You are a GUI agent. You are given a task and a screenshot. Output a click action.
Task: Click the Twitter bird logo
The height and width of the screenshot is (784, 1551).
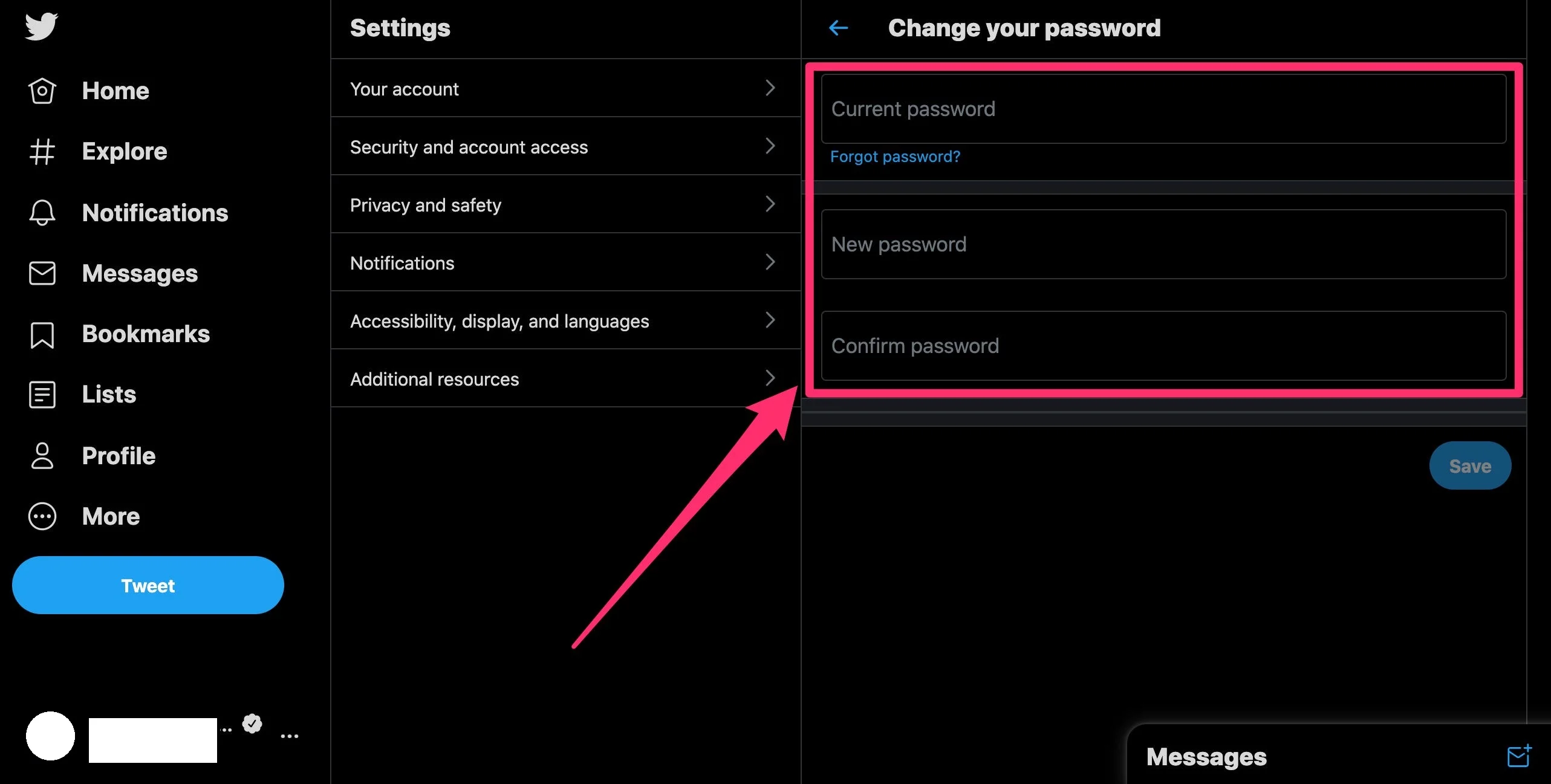[41, 27]
